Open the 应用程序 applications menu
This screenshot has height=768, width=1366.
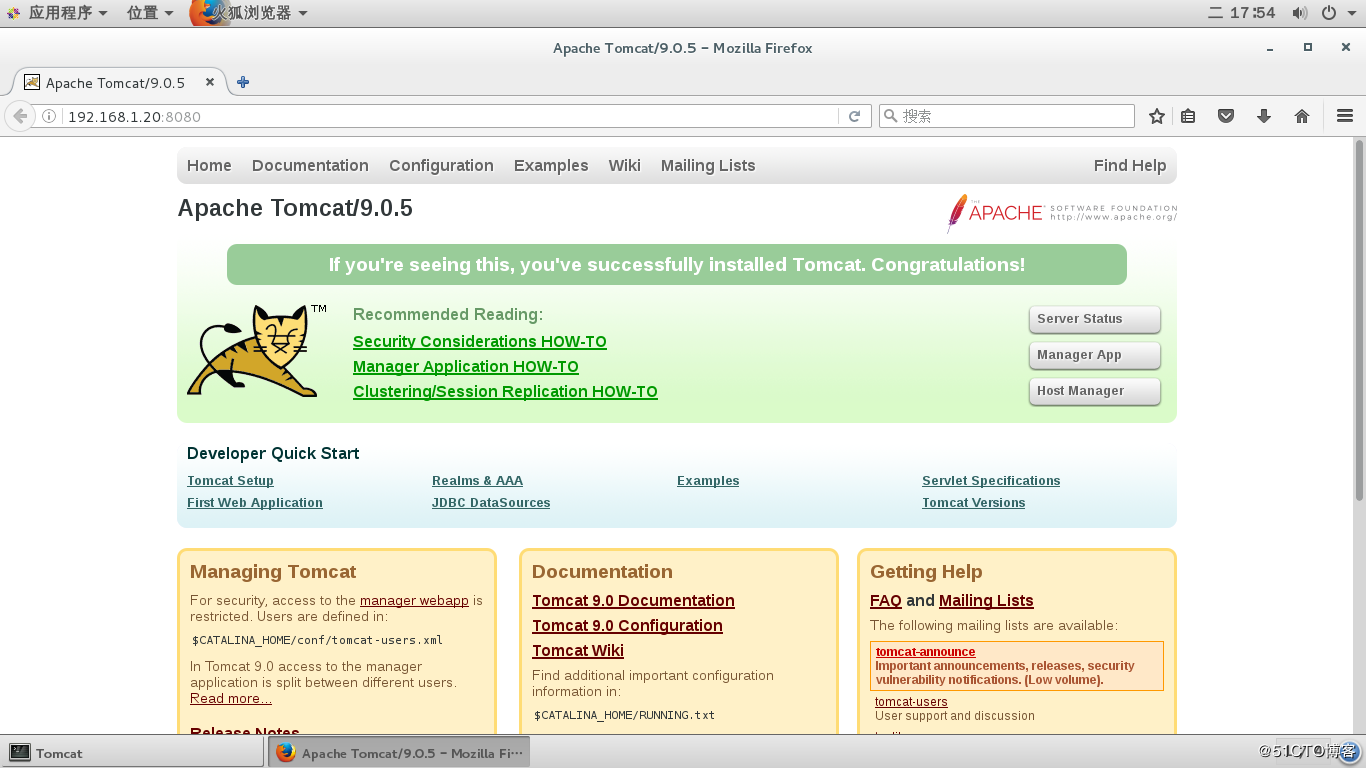[59, 13]
